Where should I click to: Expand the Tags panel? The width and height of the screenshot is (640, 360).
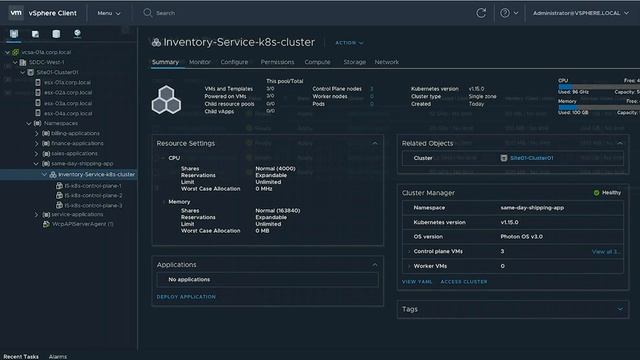pos(620,309)
